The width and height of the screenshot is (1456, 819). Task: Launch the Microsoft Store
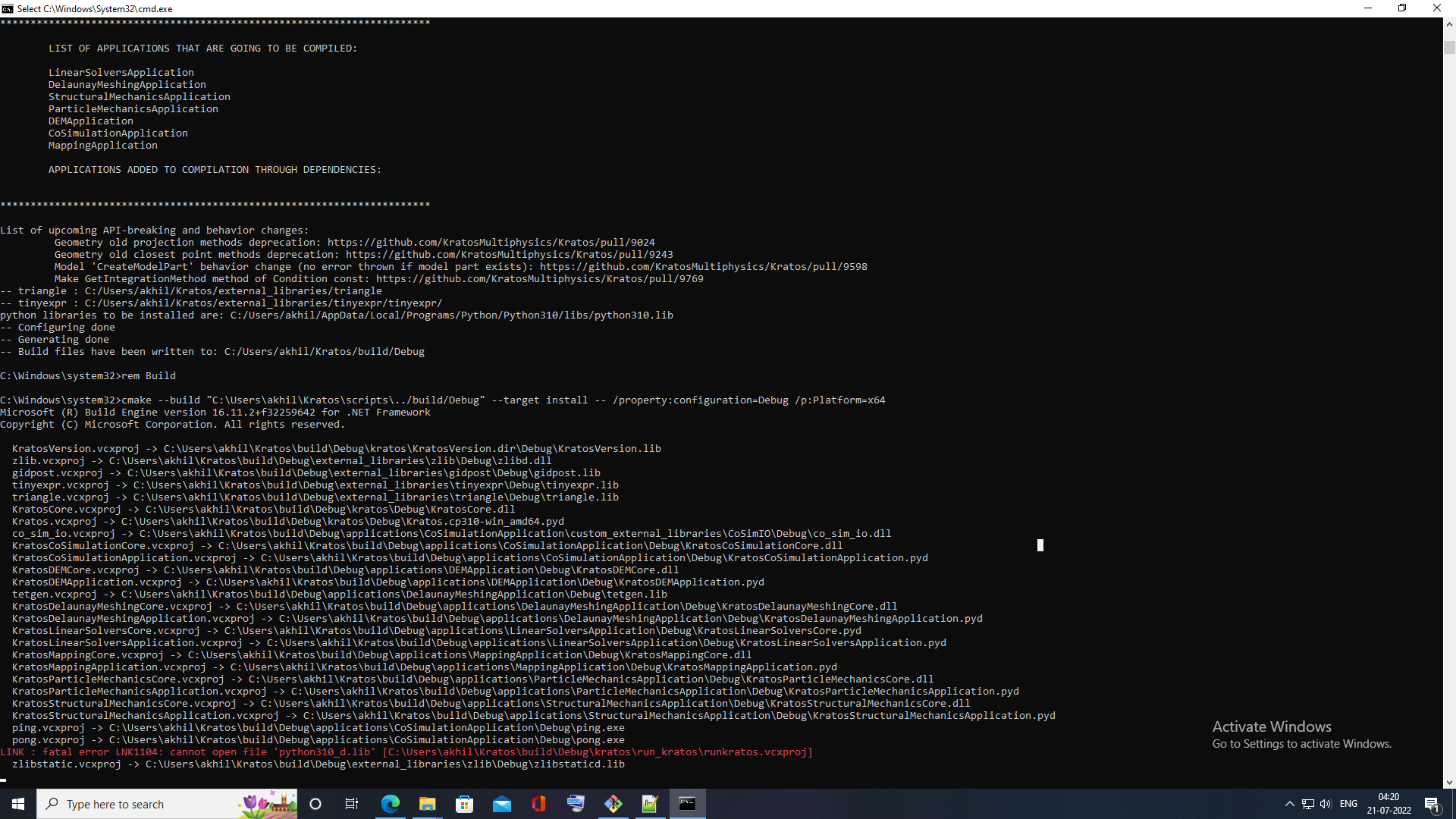pos(465,804)
